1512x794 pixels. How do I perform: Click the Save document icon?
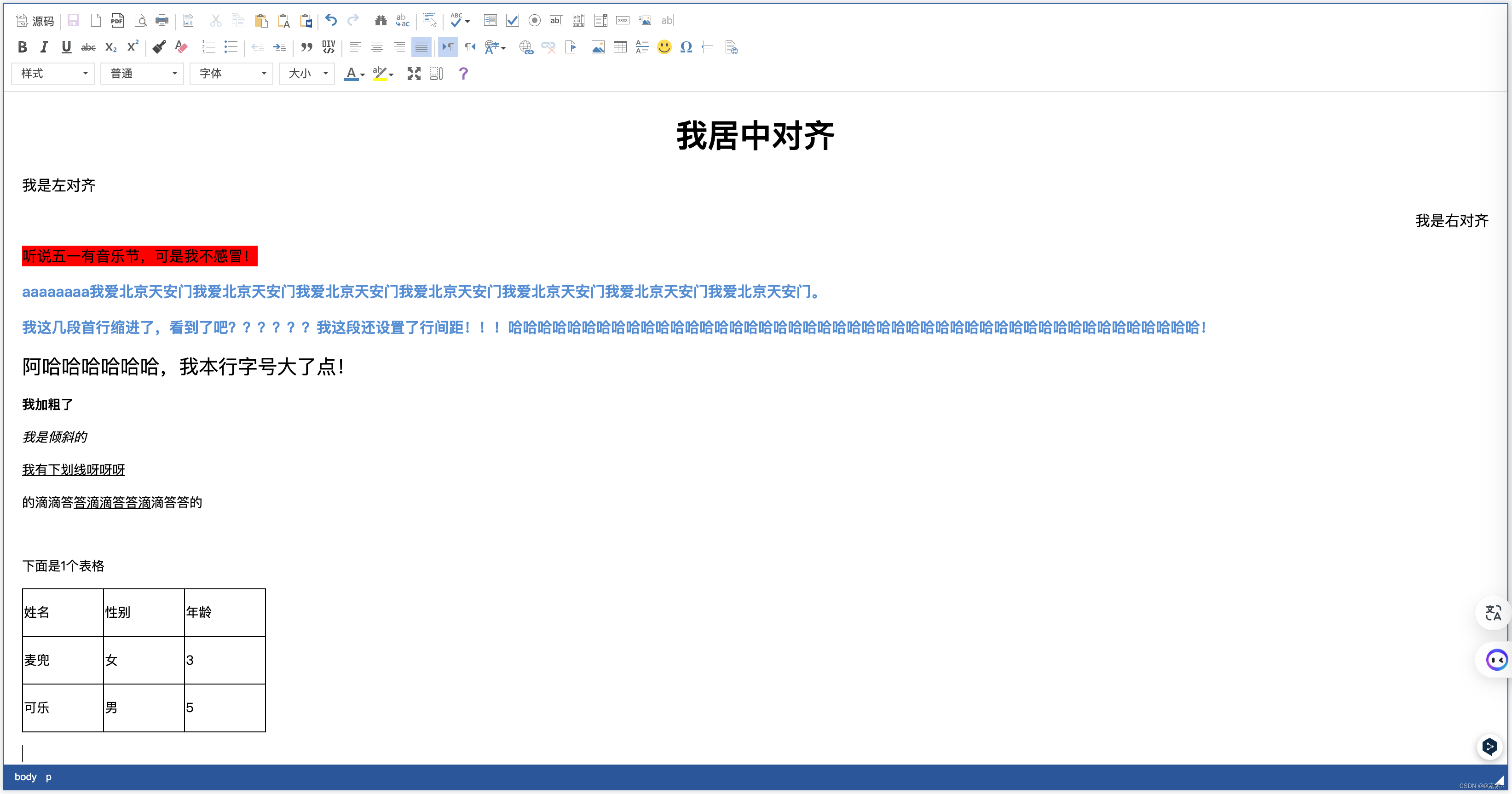pyautogui.click(x=73, y=21)
